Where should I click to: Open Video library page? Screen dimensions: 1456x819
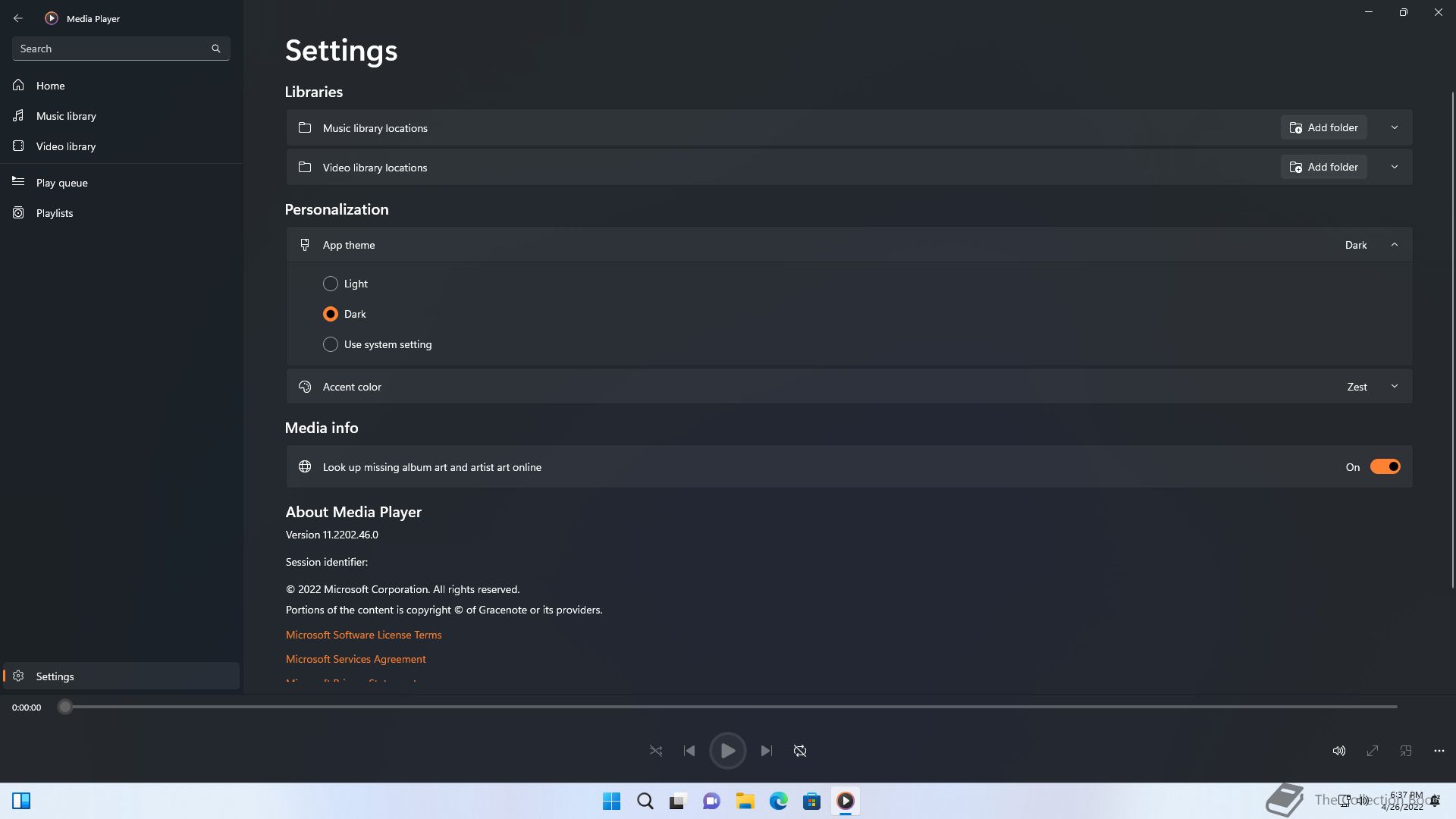pyautogui.click(x=121, y=146)
